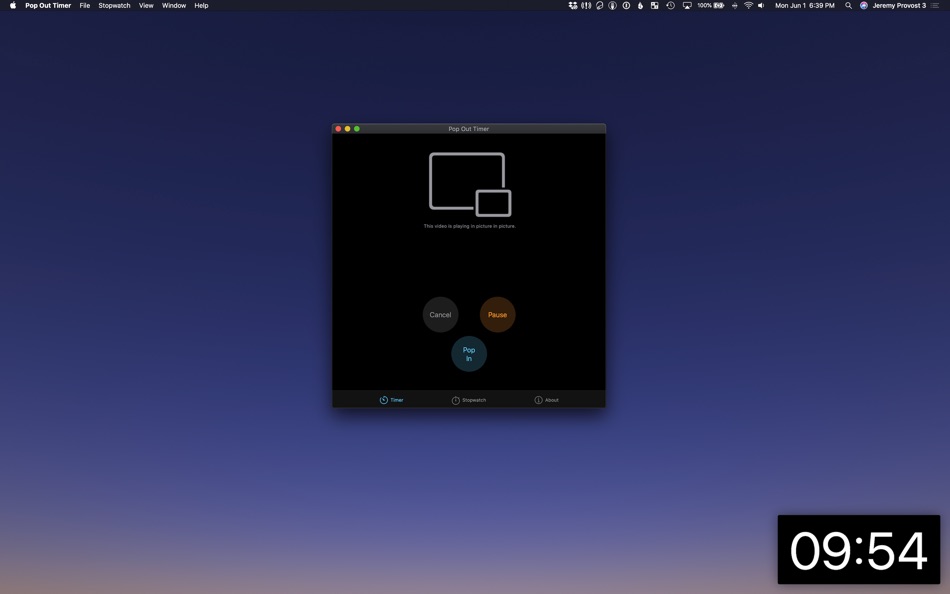This screenshot has width=950, height=594.
Task: Switch to the Timer tab
Action: [x=391, y=400]
